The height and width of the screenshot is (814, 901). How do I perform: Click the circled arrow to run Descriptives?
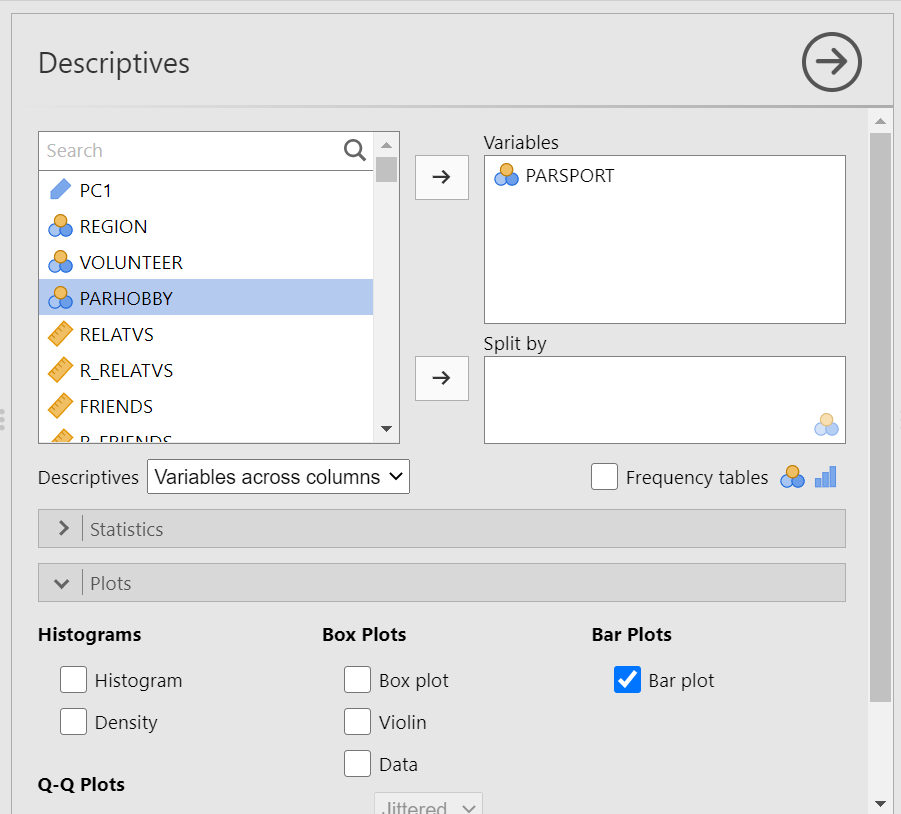point(831,62)
